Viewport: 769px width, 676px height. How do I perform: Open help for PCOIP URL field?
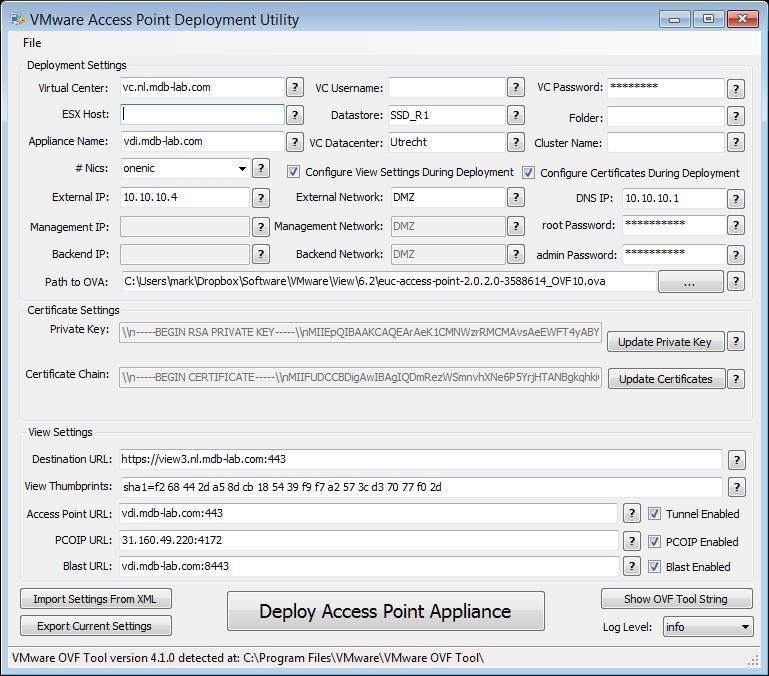point(632,541)
